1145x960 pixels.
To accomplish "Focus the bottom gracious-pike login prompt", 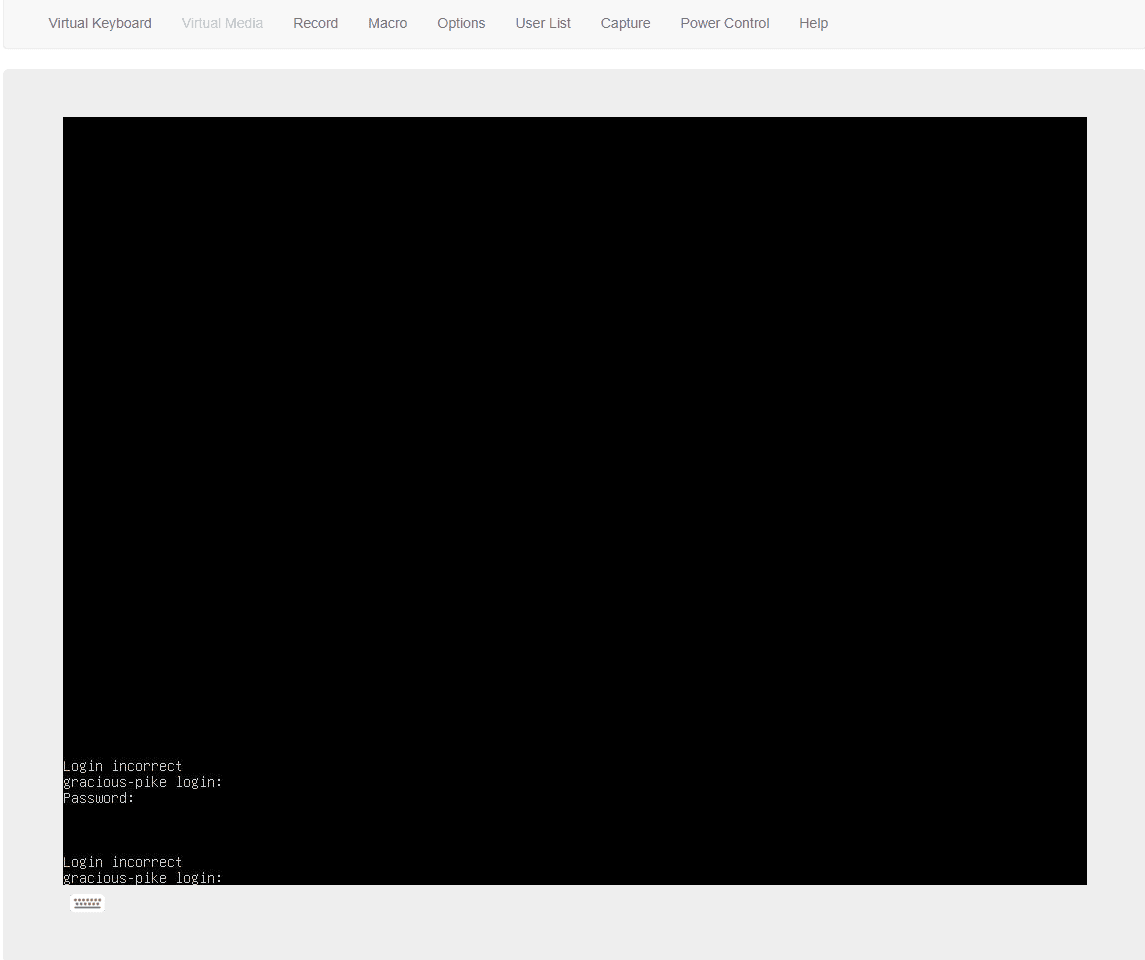I will click(142, 877).
